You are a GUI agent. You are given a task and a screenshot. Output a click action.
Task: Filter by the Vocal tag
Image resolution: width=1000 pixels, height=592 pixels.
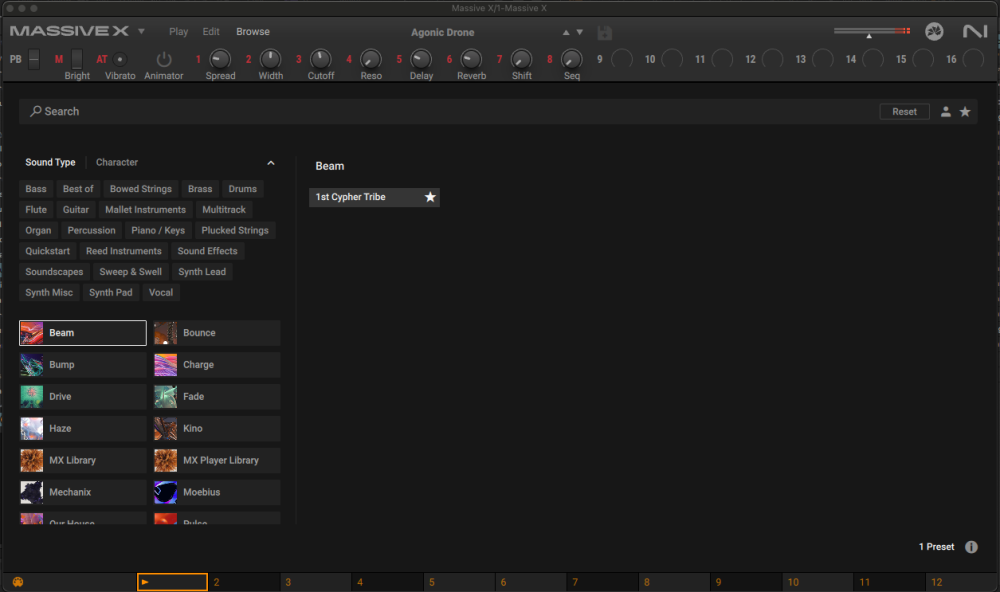pos(161,292)
